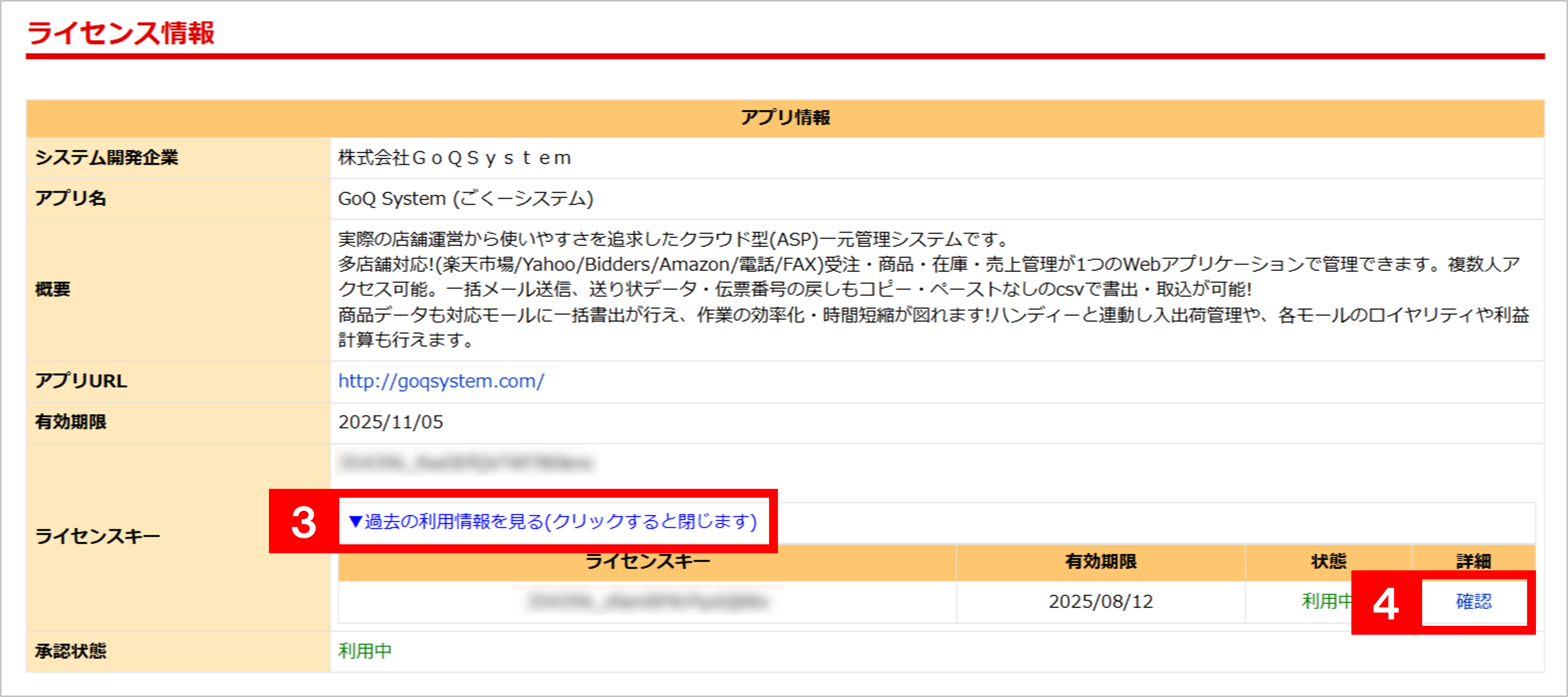Viewport: 1568px width, 697px height.
Task: Click the blurred past license key cell
Action: pos(648,601)
